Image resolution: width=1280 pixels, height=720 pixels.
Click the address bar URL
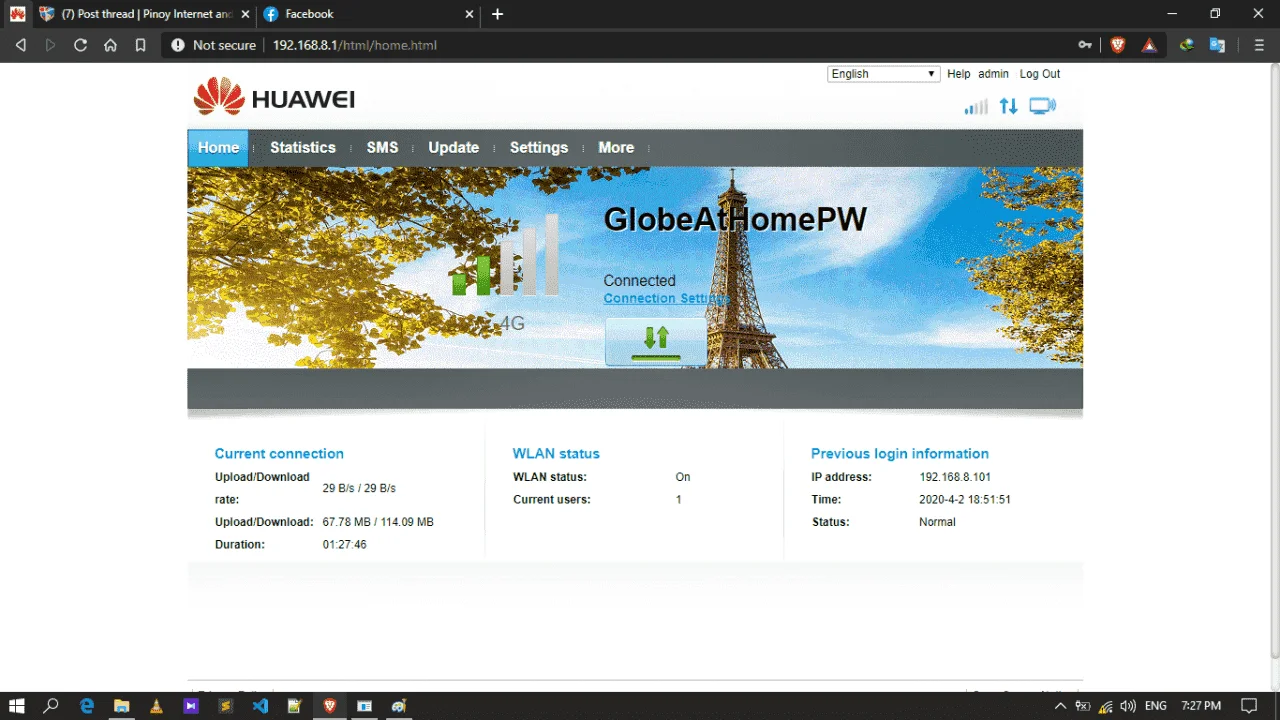pos(355,45)
